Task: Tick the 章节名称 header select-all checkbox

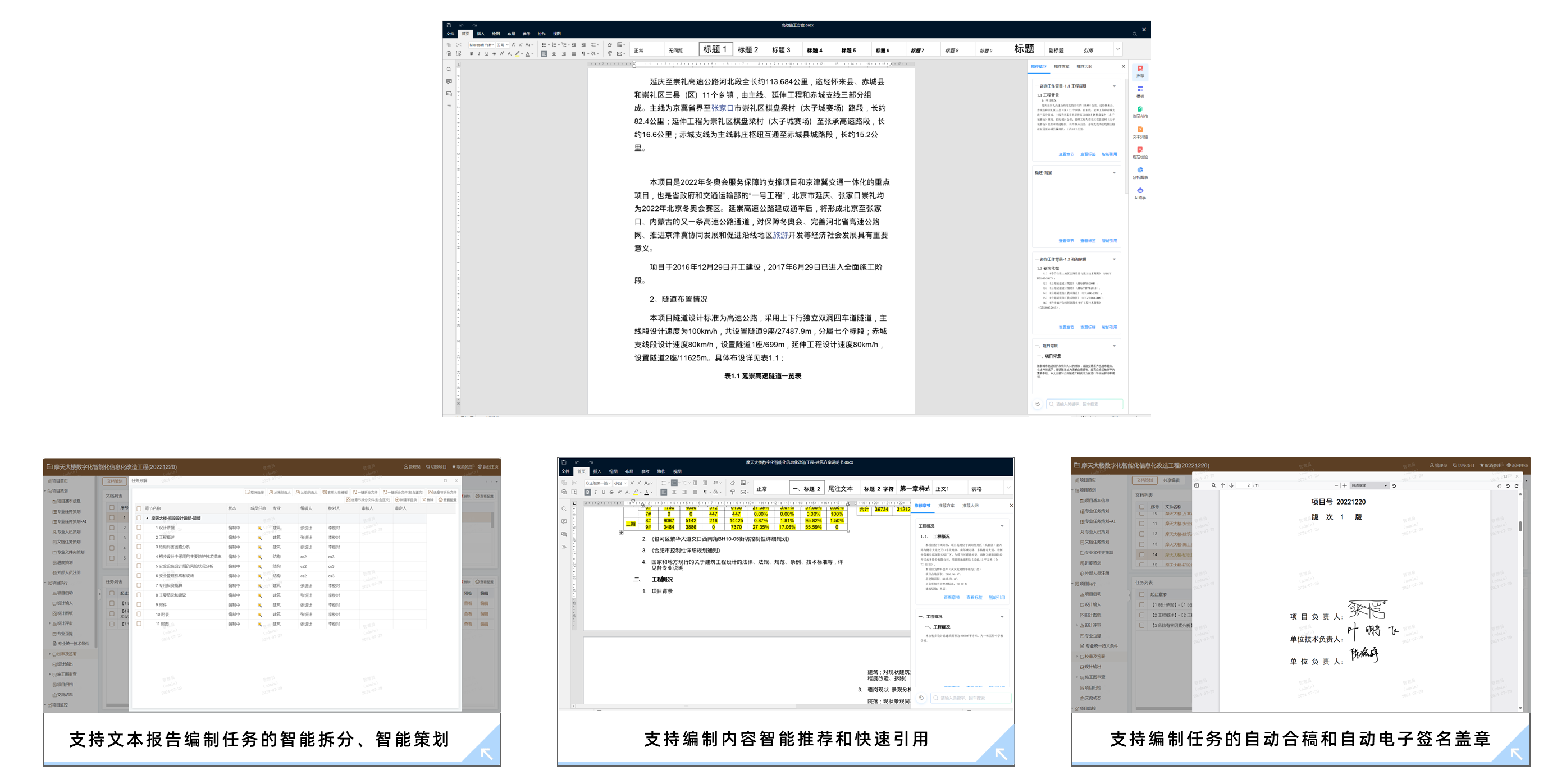Action: [139, 508]
